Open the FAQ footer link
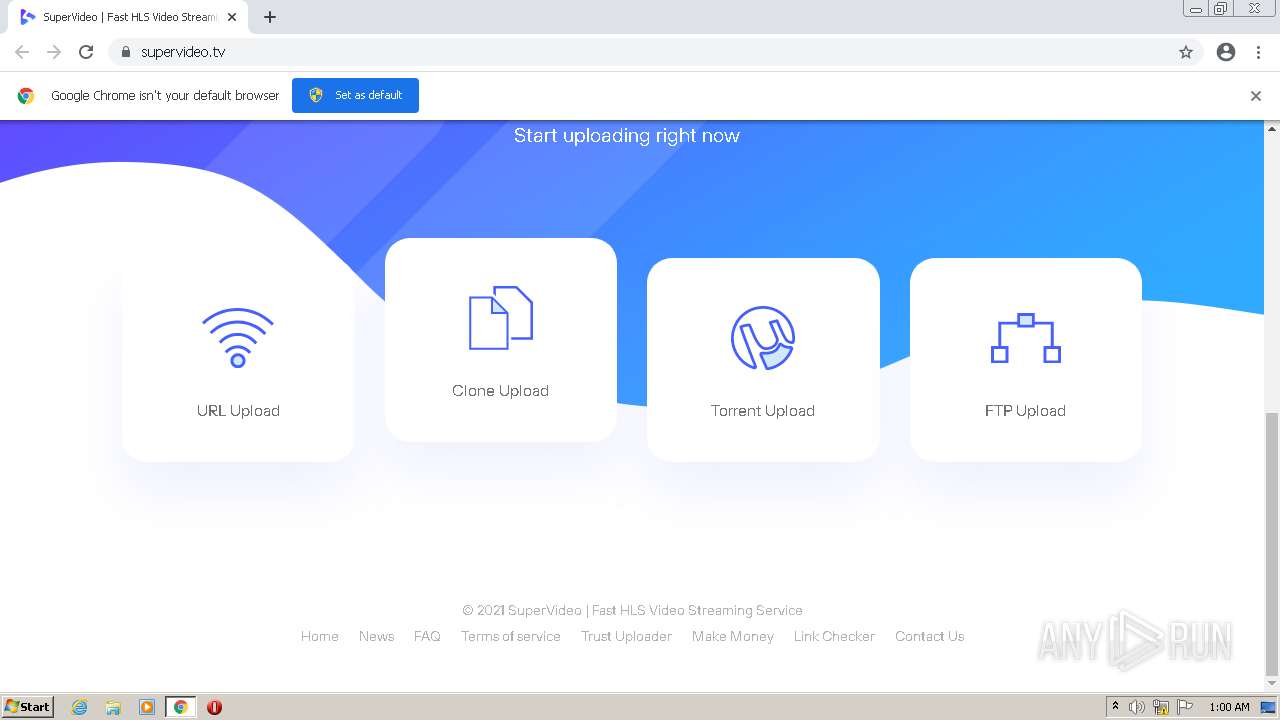Viewport: 1280px width, 720px height. click(427, 636)
